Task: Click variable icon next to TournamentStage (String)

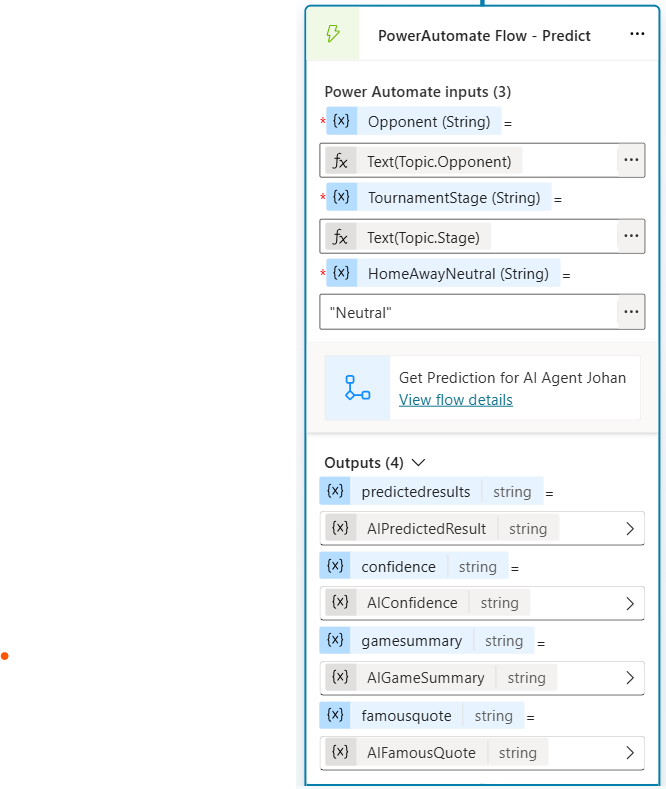Action: (x=341, y=197)
